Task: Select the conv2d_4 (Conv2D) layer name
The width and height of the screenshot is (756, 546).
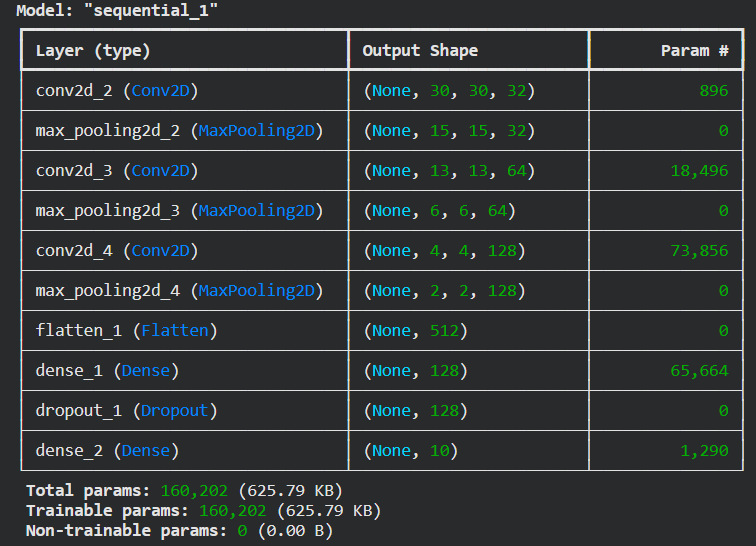Action: point(117,251)
